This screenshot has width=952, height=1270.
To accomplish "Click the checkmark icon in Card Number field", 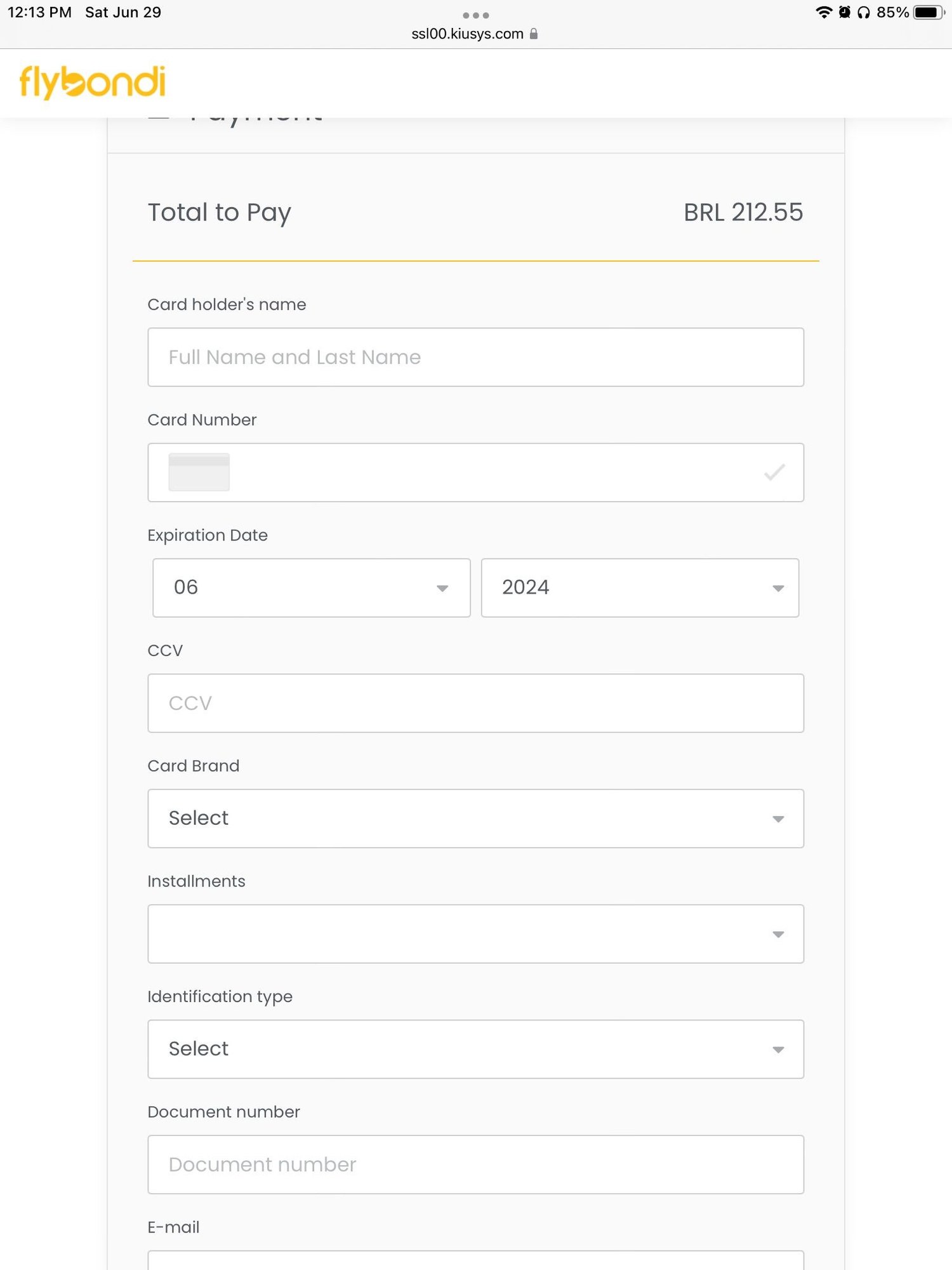I will [x=774, y=472].
